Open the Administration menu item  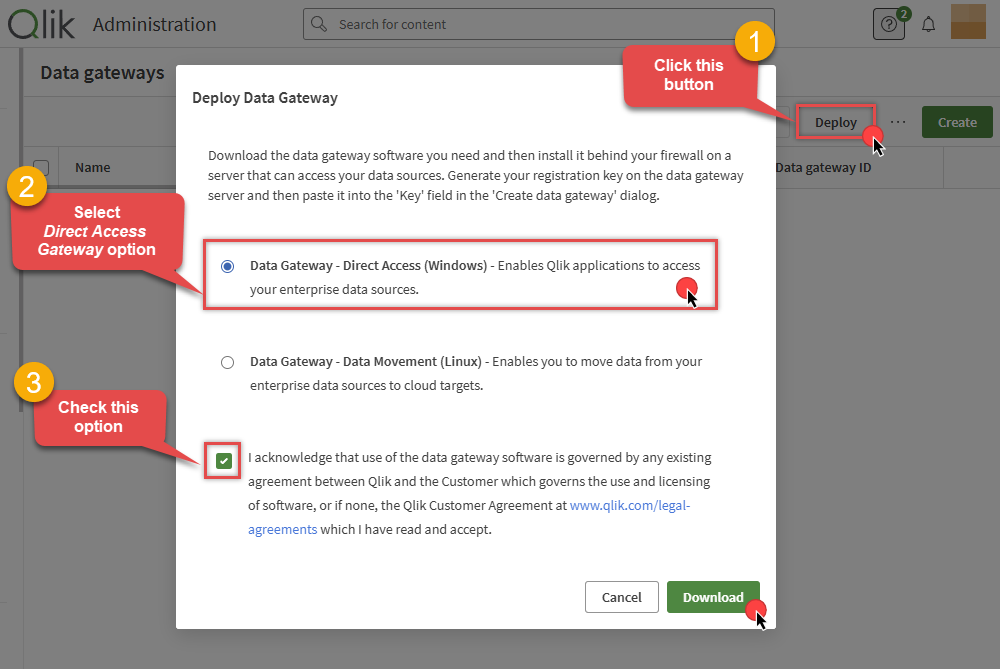point(154,24)
